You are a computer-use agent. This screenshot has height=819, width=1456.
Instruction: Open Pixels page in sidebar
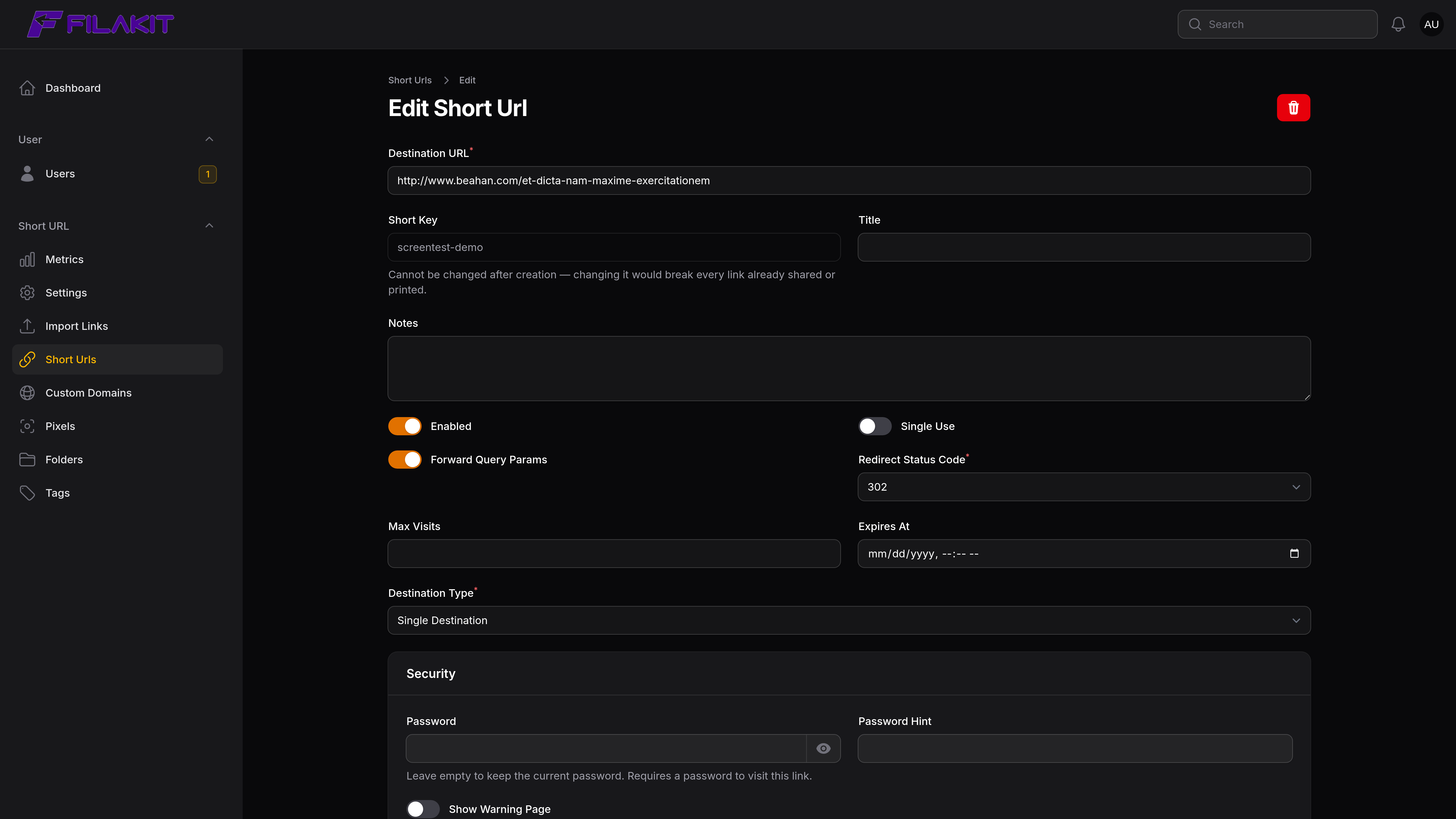click(118, 426)
